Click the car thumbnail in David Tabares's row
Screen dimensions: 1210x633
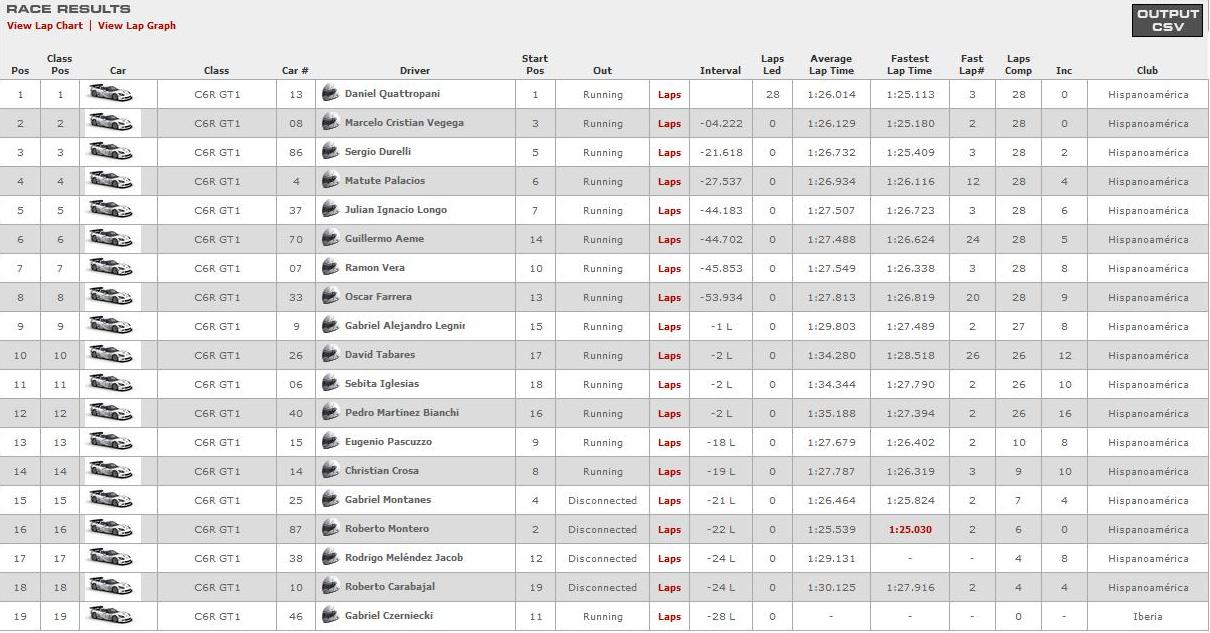click(111, 355)
